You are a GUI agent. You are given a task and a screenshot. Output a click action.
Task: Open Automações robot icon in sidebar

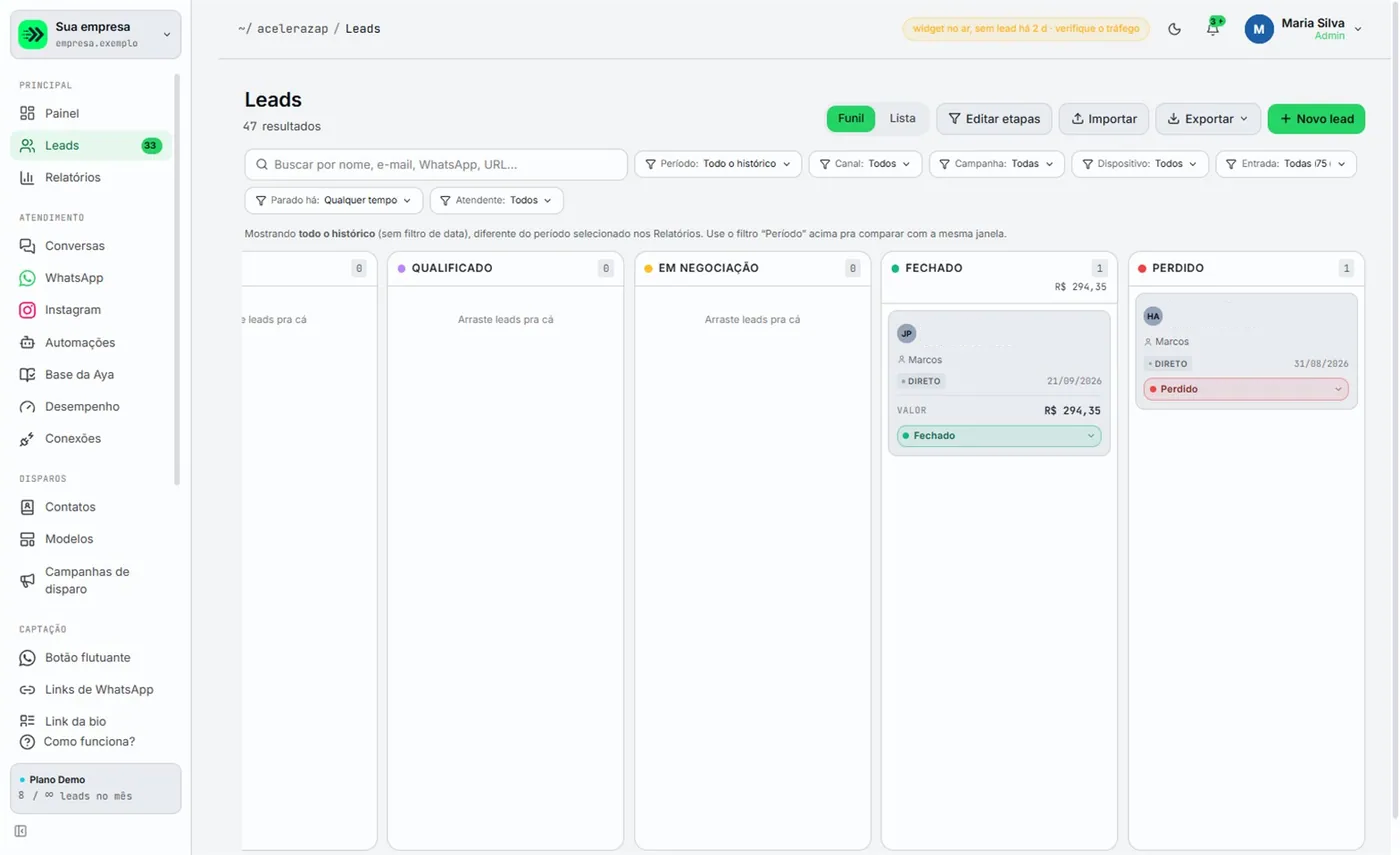pos(27,342)
